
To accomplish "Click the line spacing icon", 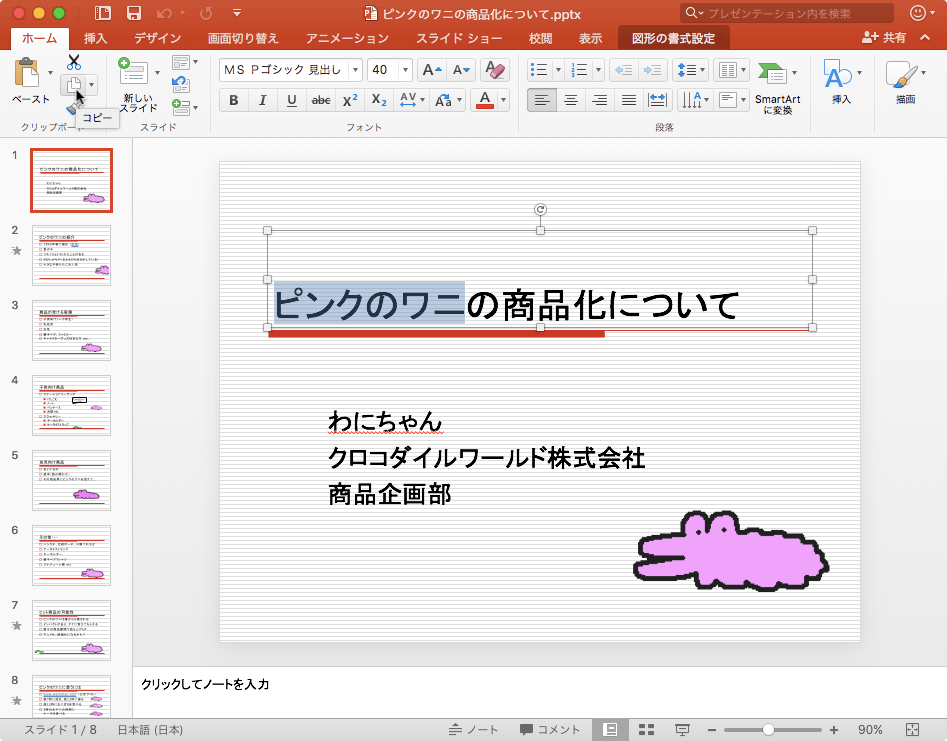I will click(x=688, y=69).
